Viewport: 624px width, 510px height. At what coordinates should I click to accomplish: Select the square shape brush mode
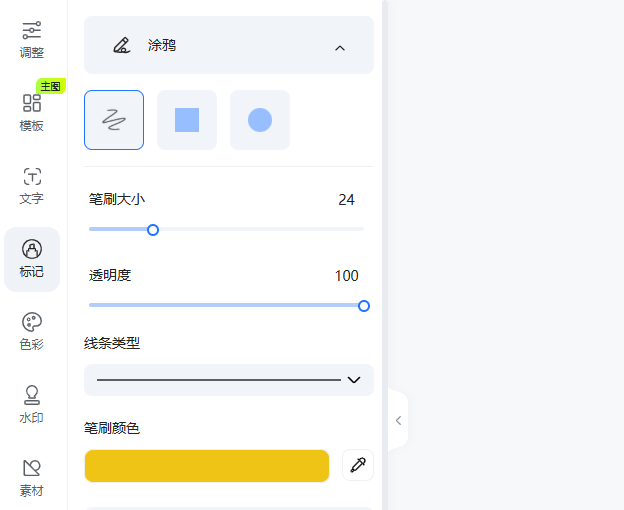pyautogui.click(x=187, y=120)
